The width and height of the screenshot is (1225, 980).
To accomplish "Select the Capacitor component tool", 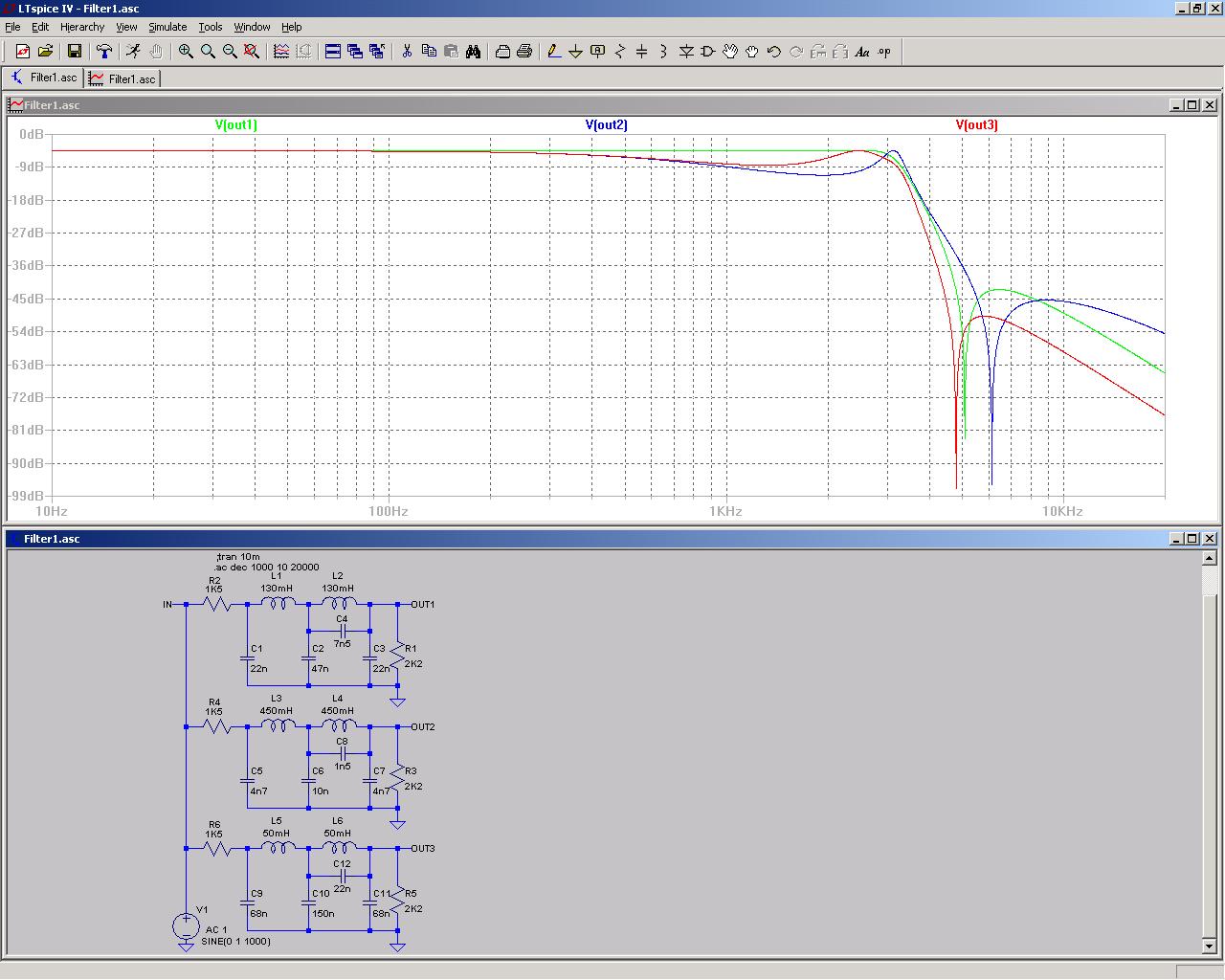I will click(642, 52).
